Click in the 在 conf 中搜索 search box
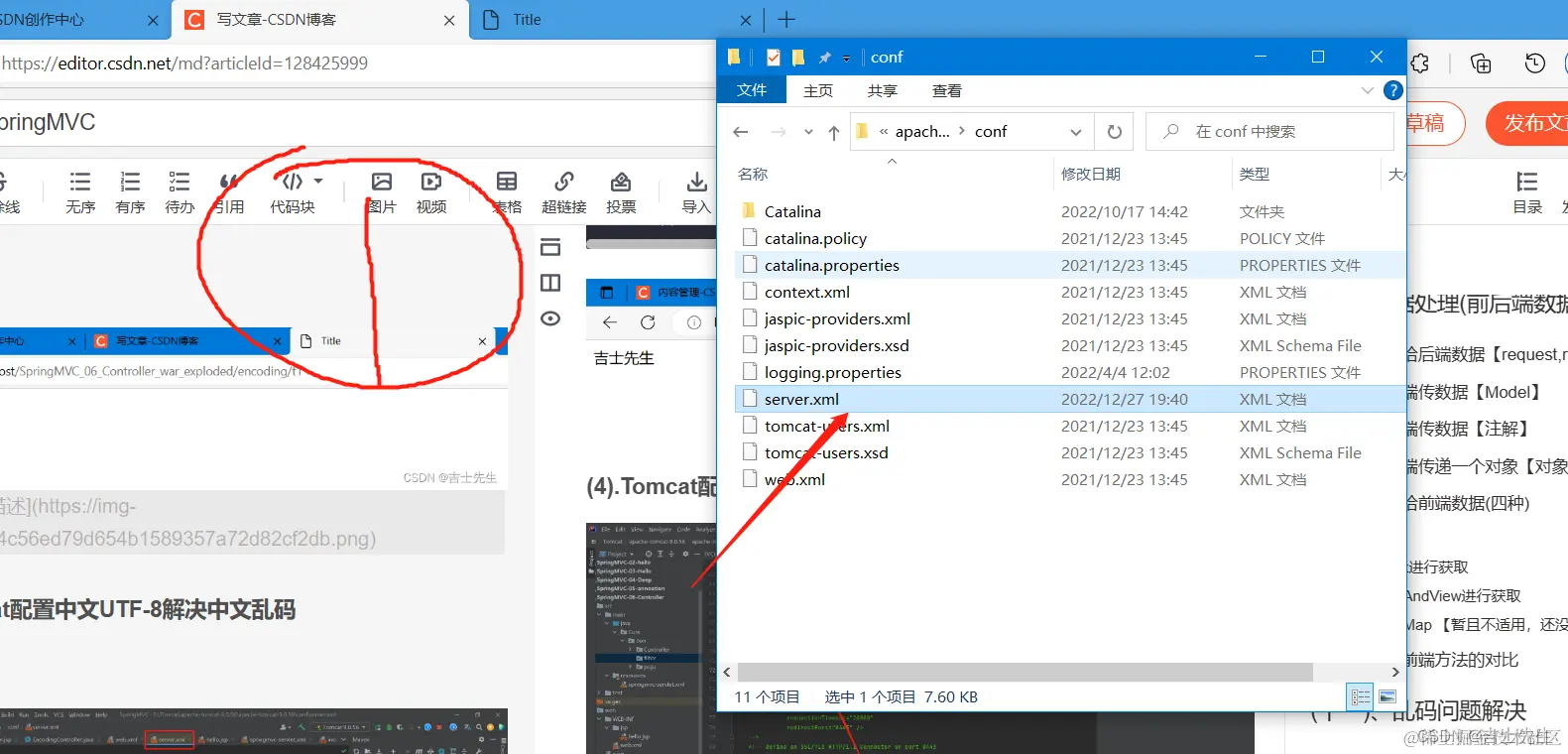 (x=1269, y=131)
